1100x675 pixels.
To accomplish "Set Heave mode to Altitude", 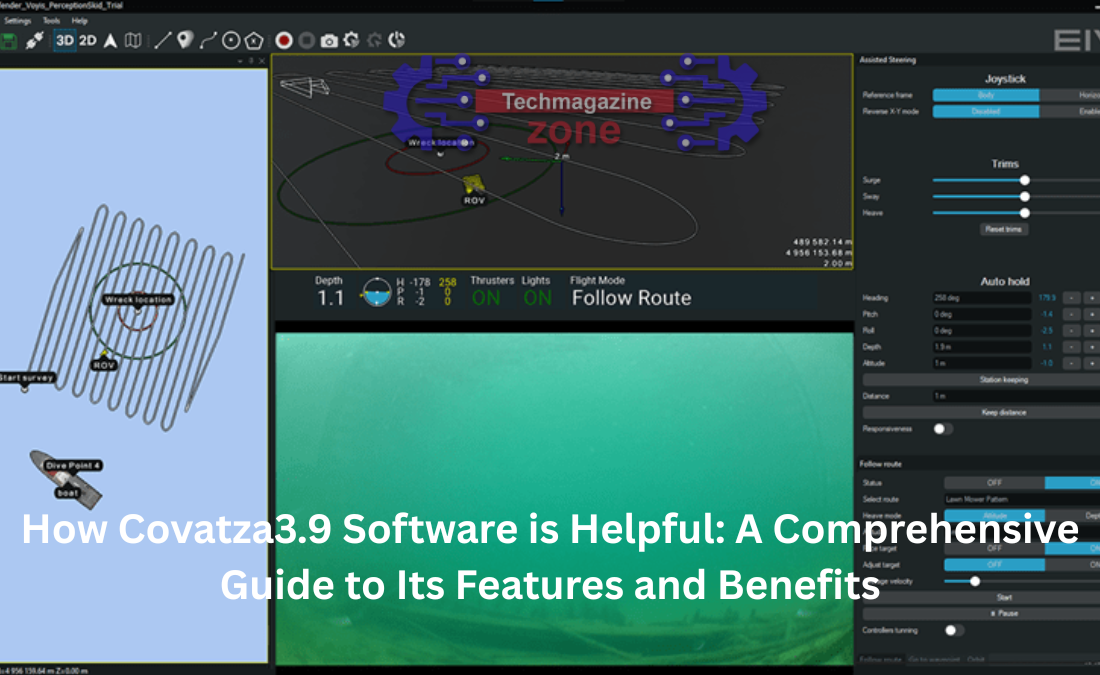I will (994, 516).
